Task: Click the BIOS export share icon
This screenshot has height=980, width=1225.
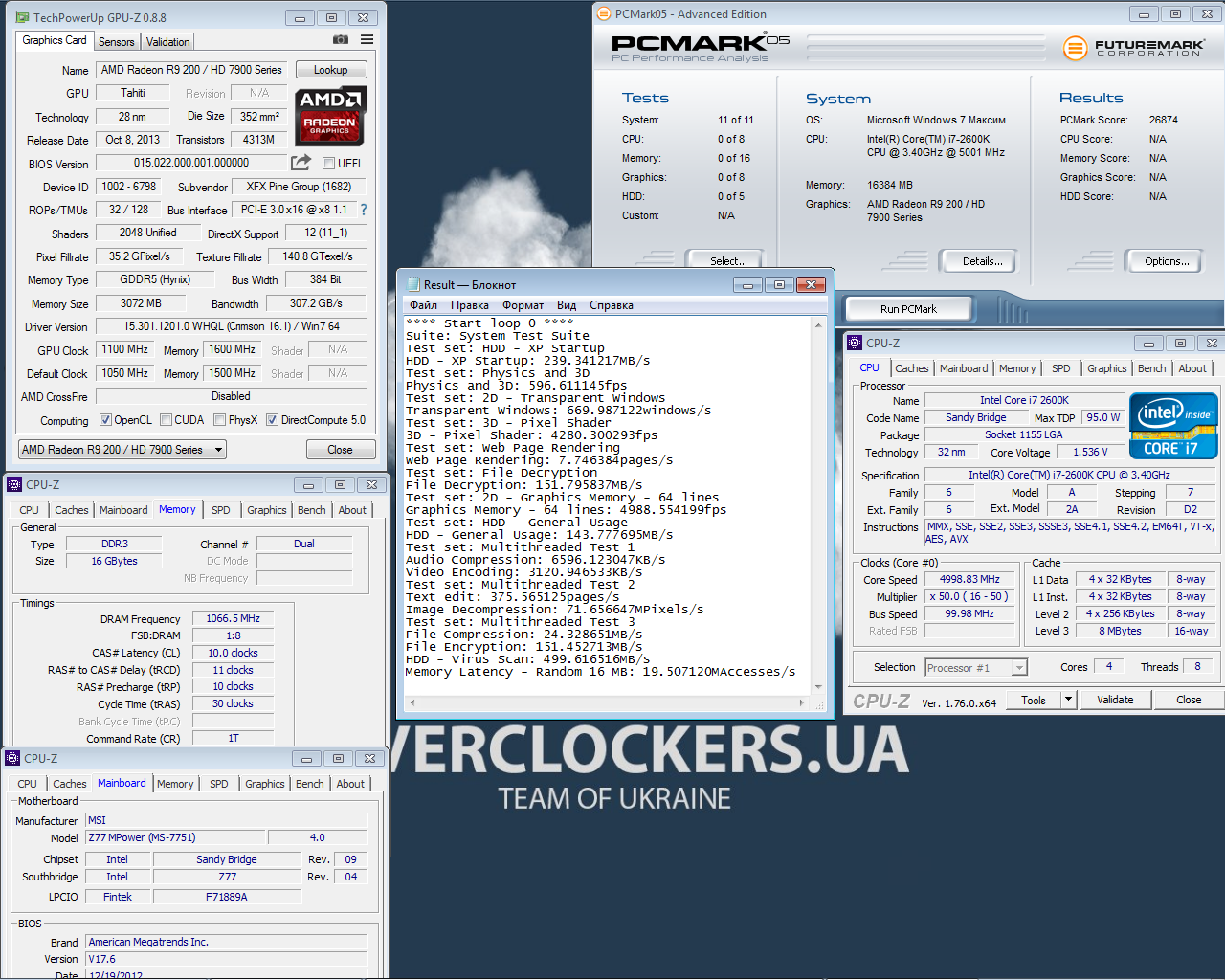Action: [x=301, y=163]
